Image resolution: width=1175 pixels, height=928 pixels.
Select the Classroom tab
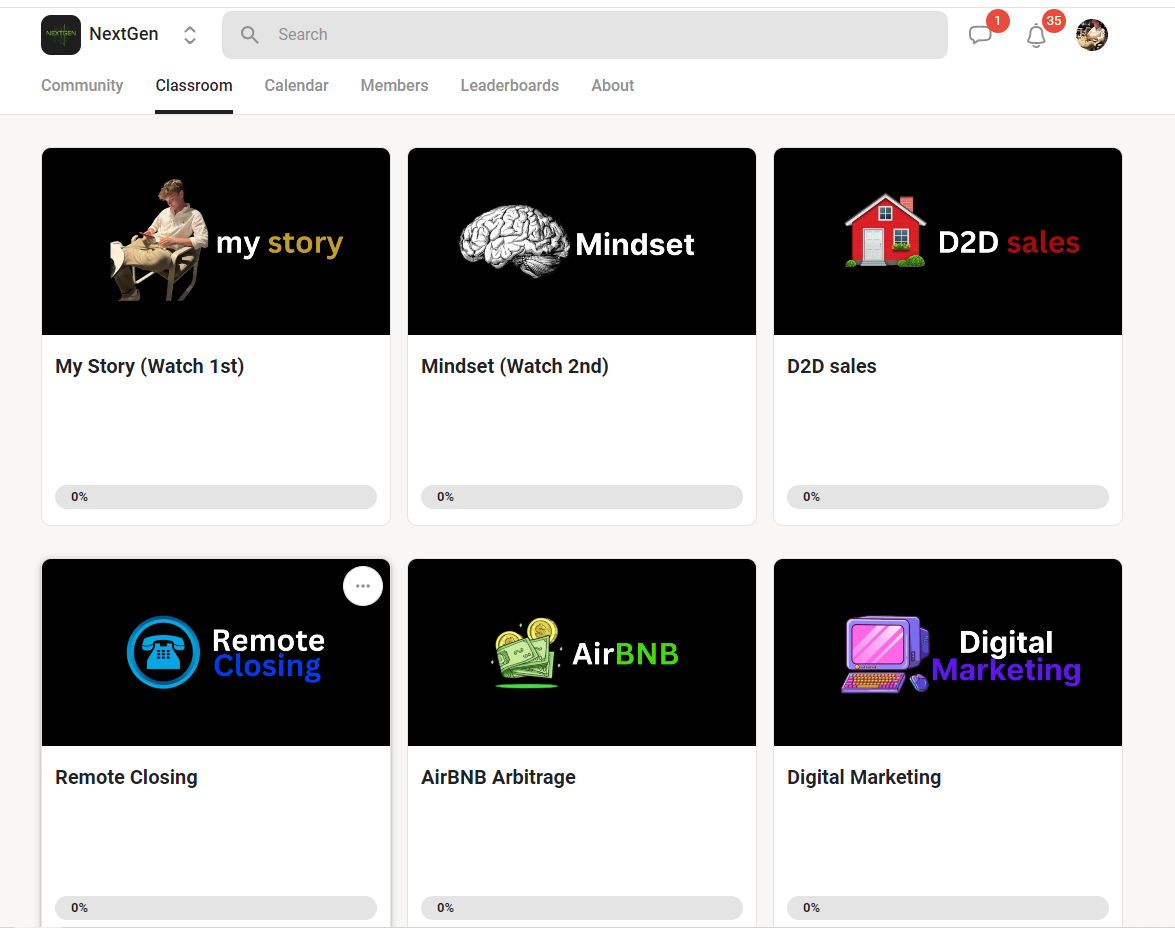(x=194, y=85)
